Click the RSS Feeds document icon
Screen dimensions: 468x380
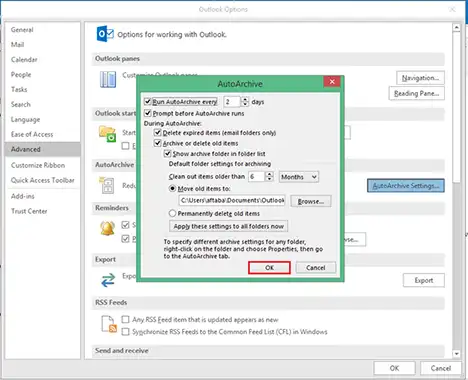pyautogui.click(x=109, y=324)
